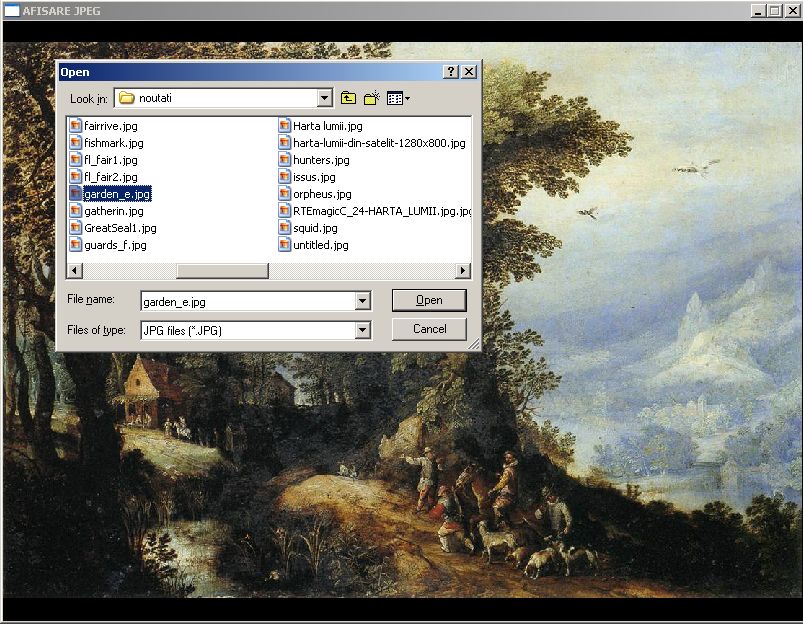
Task: Click inside the File name text field
Action: click(248, 301)
